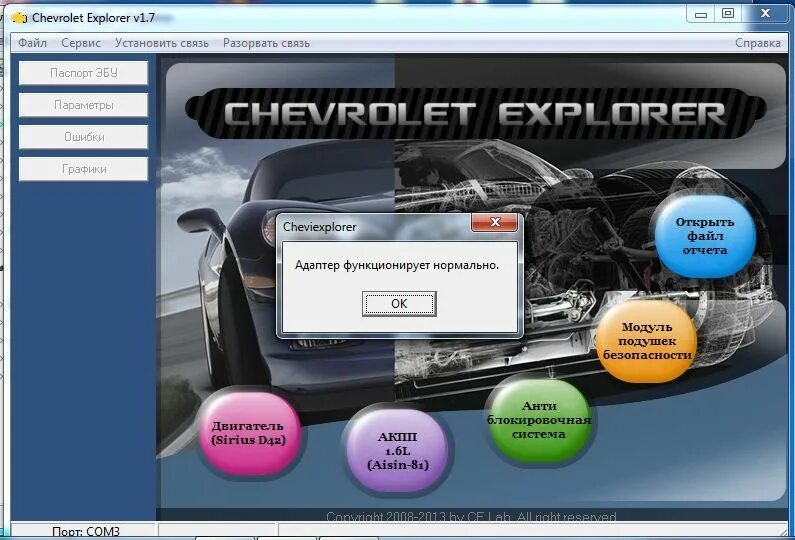Maximize the Chevrolet Explorer window
The width and height of the screenshot is (795, 540).
tap(728, 14)
